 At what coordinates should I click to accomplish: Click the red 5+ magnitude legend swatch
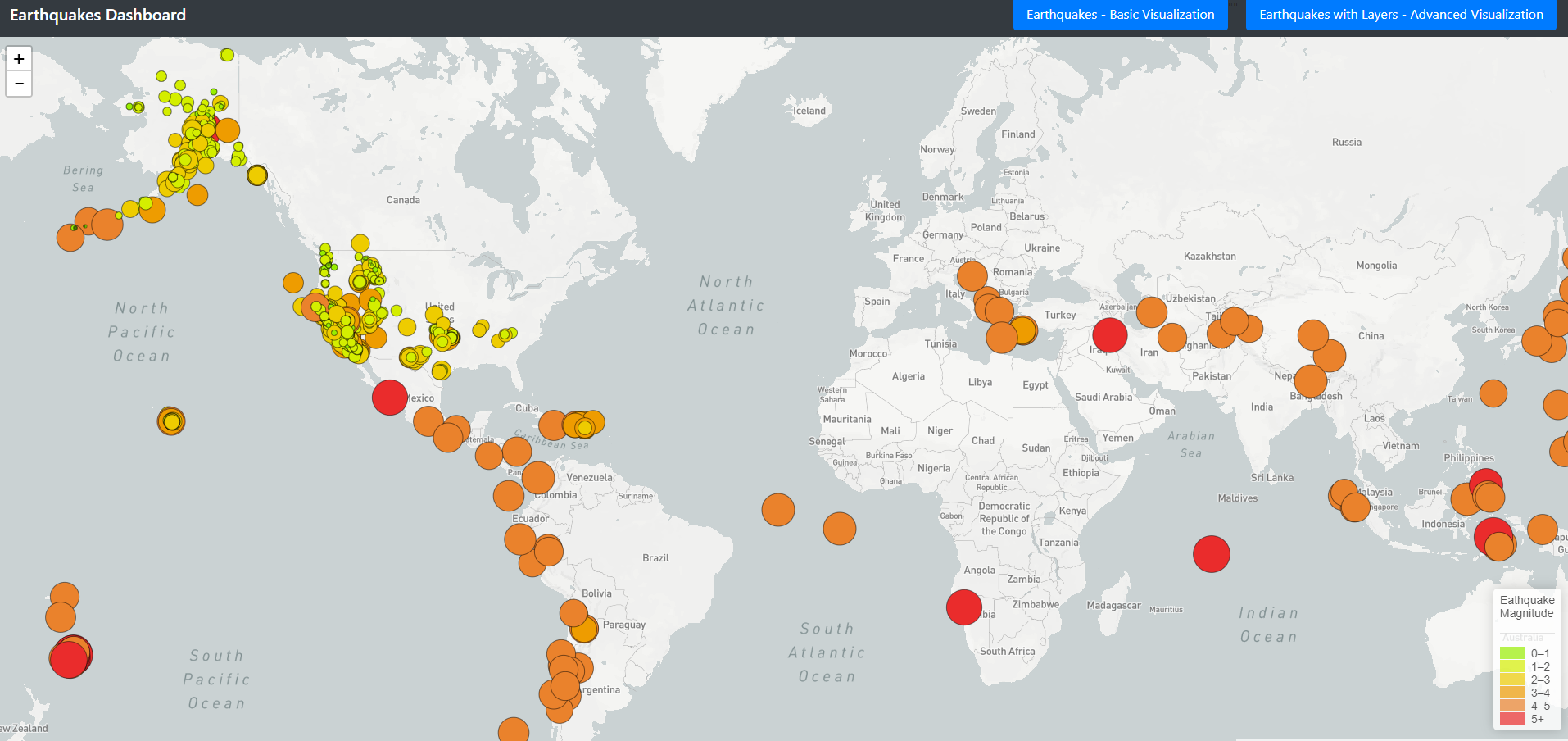(x=1513, y=719)
